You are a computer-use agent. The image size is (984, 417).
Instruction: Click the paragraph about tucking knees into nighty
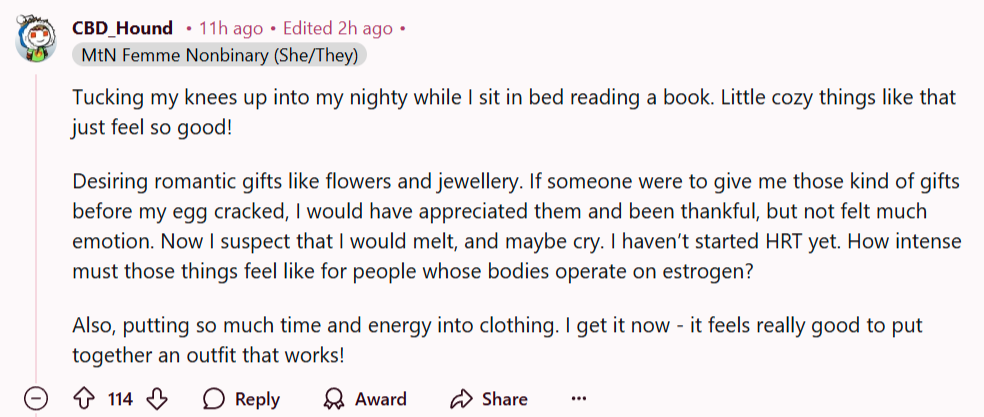pos(514,112)
